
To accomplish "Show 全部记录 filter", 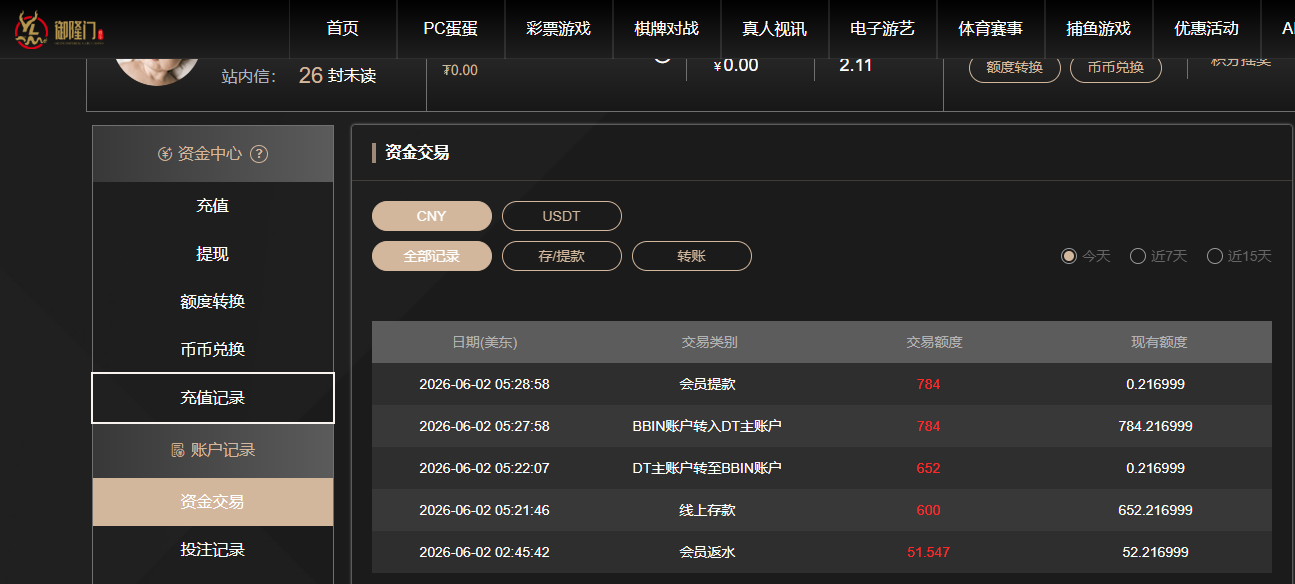I will point(432,256).
